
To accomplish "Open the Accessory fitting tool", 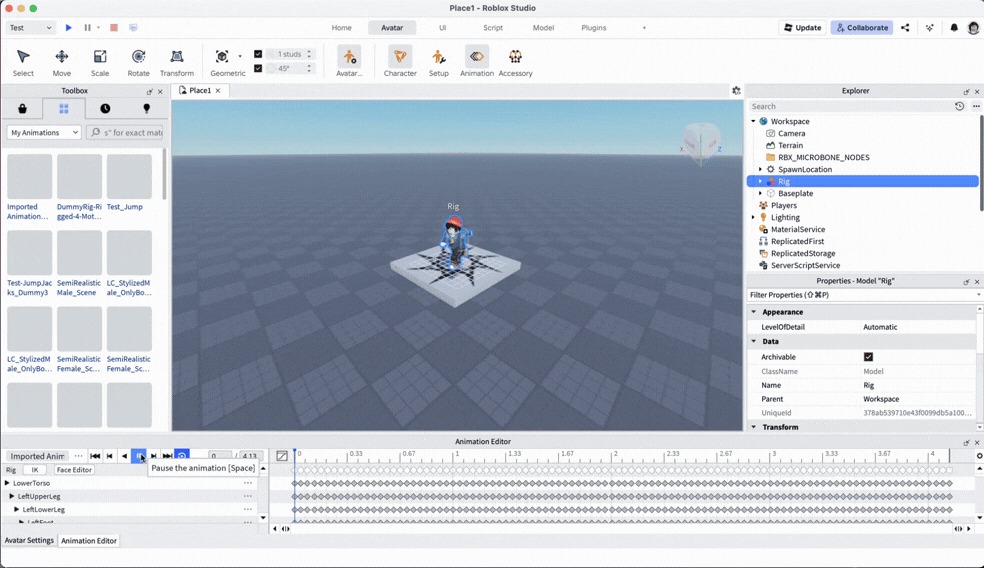I will 515,63.
